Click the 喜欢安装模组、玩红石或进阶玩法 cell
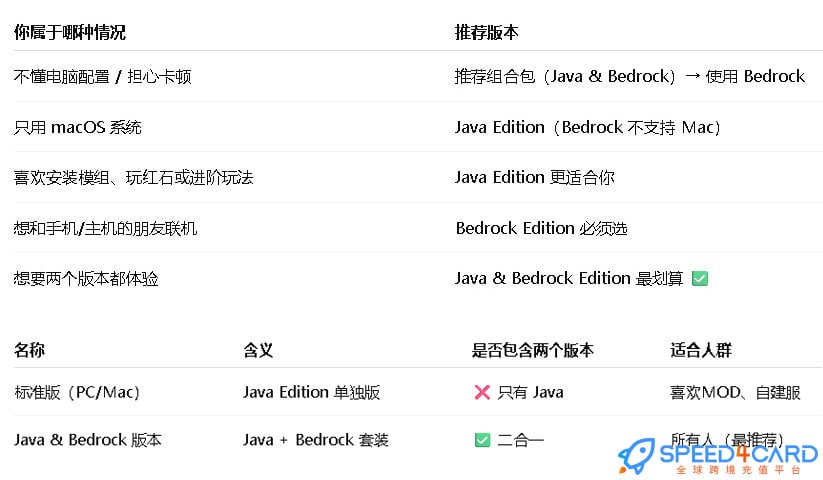Viewport: 823px width, 480px height. click(x=133, y=178)
